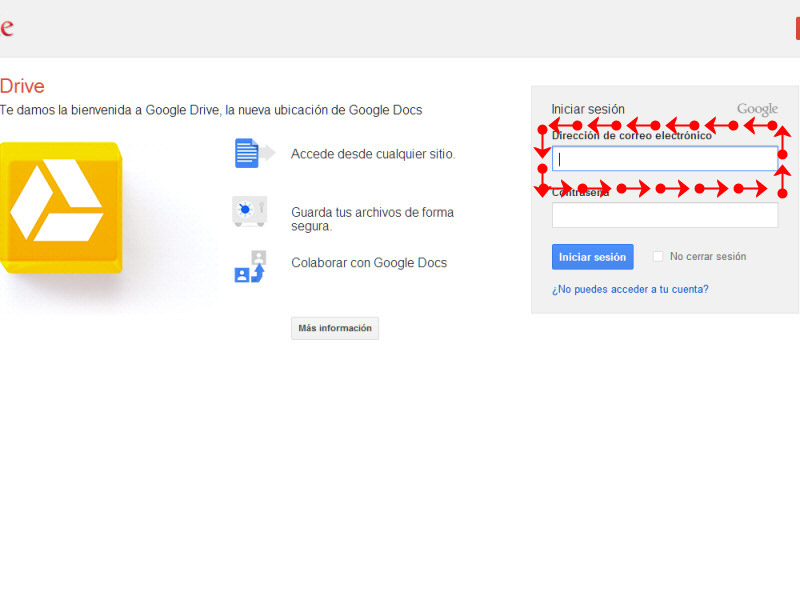Click the red Drive heading
The image size is (800, 600).
[22, 86]
